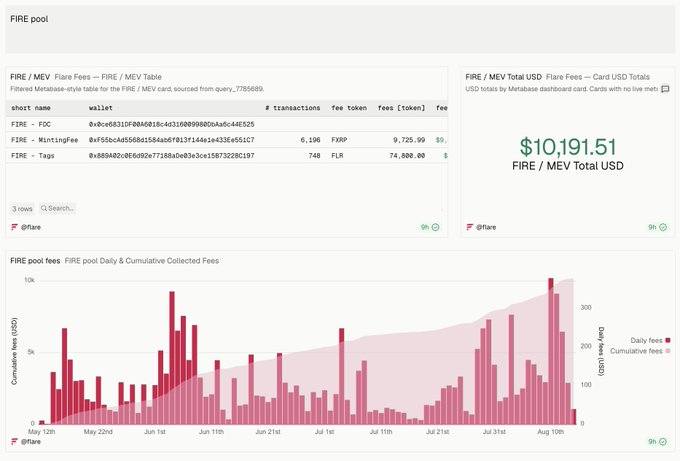The height and width of the screenshot is (461, 680).
Task: Toggle the Cumulative fees legend swatch
Action: coord(668,351)
